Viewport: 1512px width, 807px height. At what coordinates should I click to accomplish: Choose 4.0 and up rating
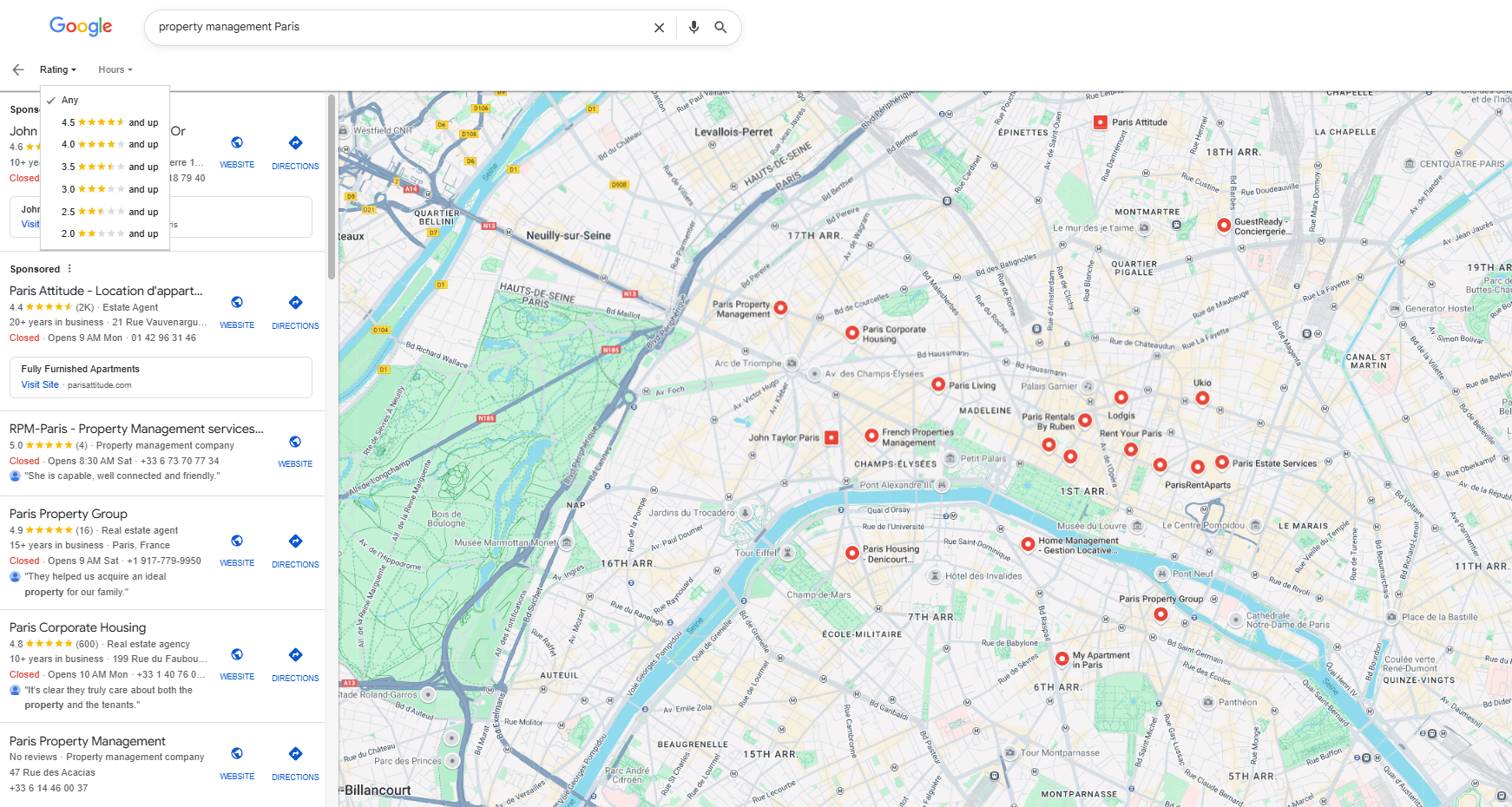(105, 144)
